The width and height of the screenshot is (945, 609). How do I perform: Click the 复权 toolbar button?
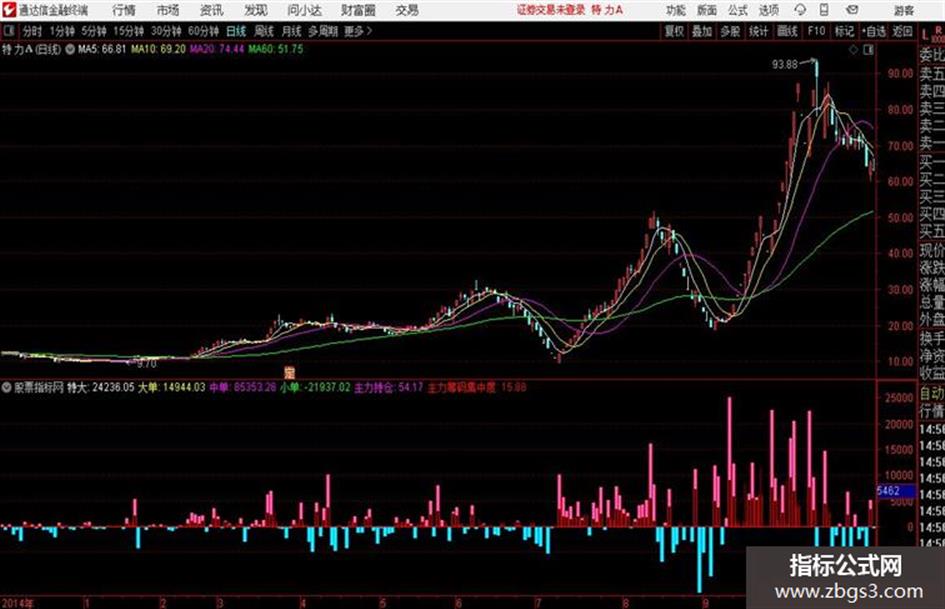(673, 31)
